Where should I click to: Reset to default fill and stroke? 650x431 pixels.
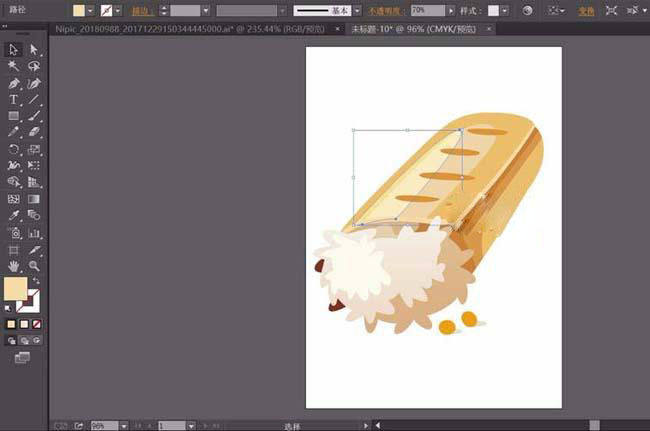(7, 308)
